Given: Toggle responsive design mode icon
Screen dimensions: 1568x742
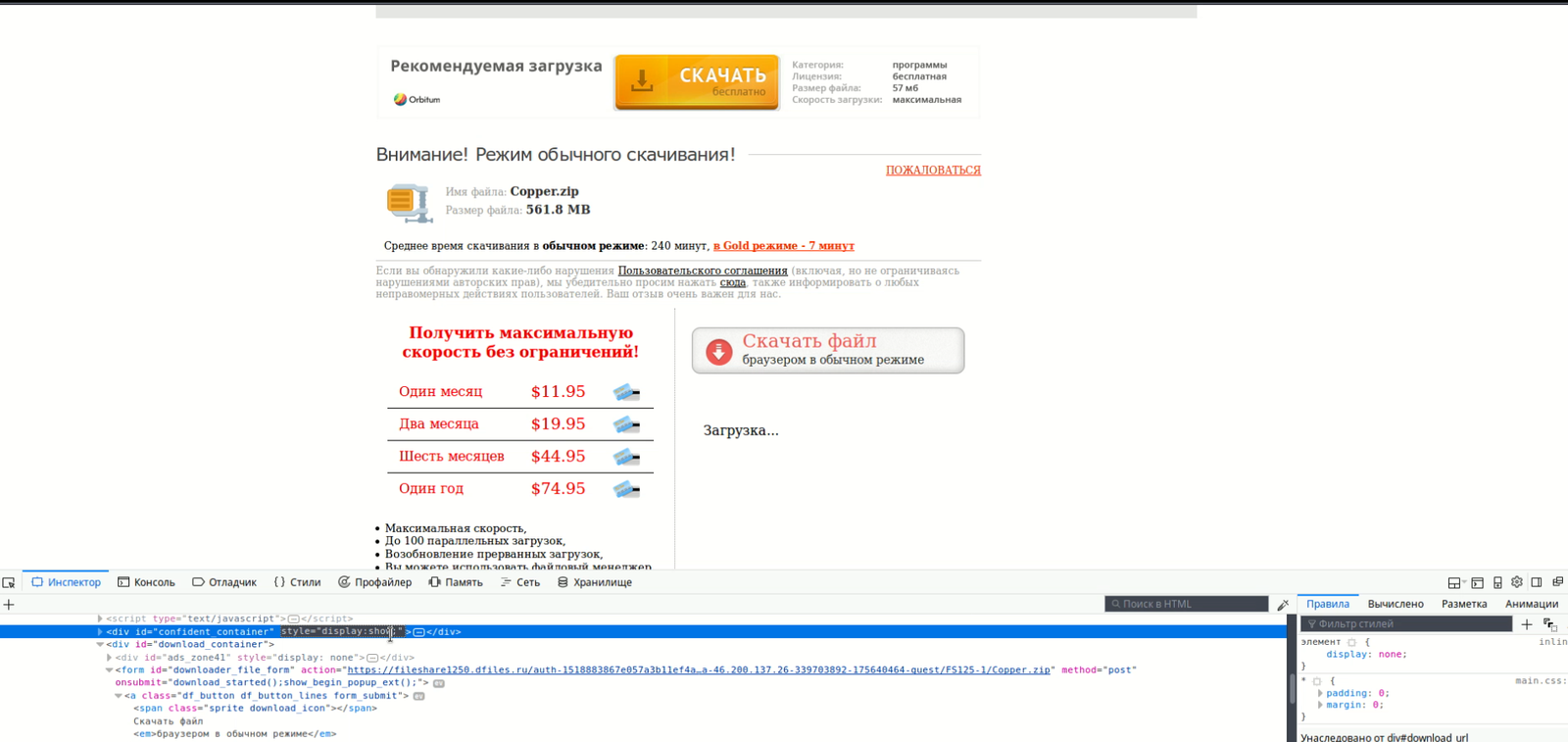Looking at the screenshot, I should (1497, 582).
